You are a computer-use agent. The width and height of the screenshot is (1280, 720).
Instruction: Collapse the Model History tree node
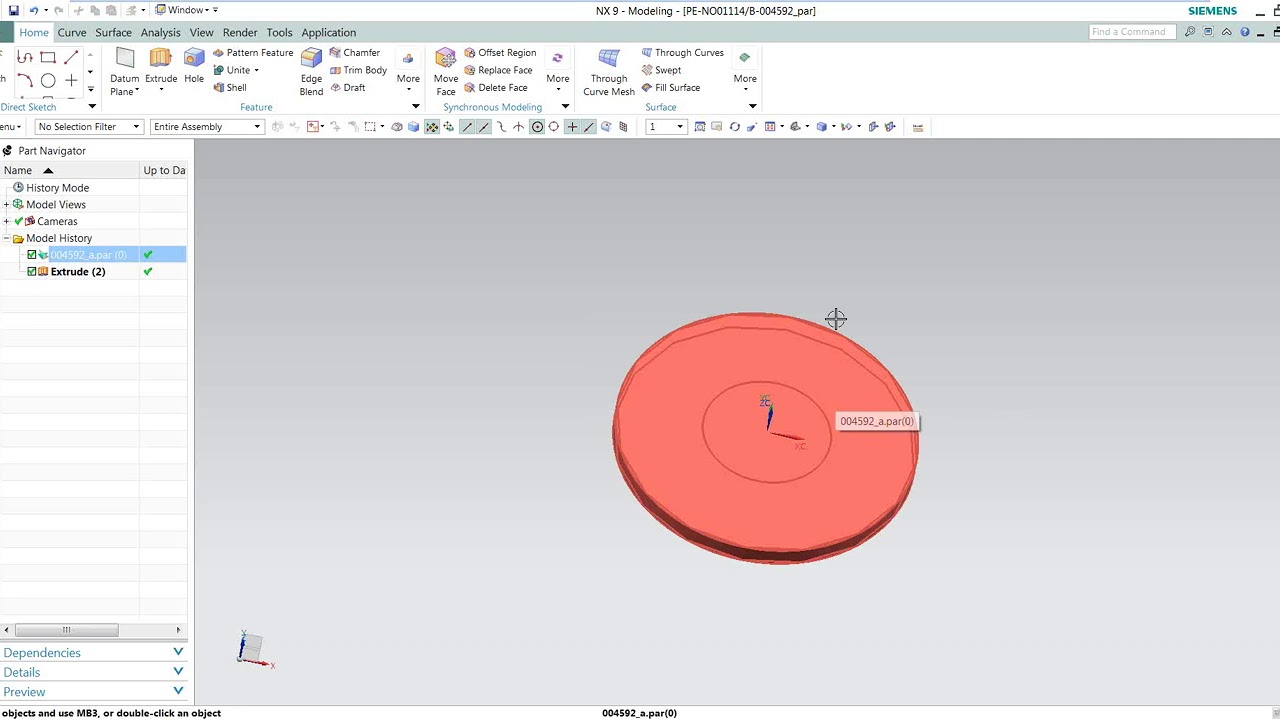[6, 239]
